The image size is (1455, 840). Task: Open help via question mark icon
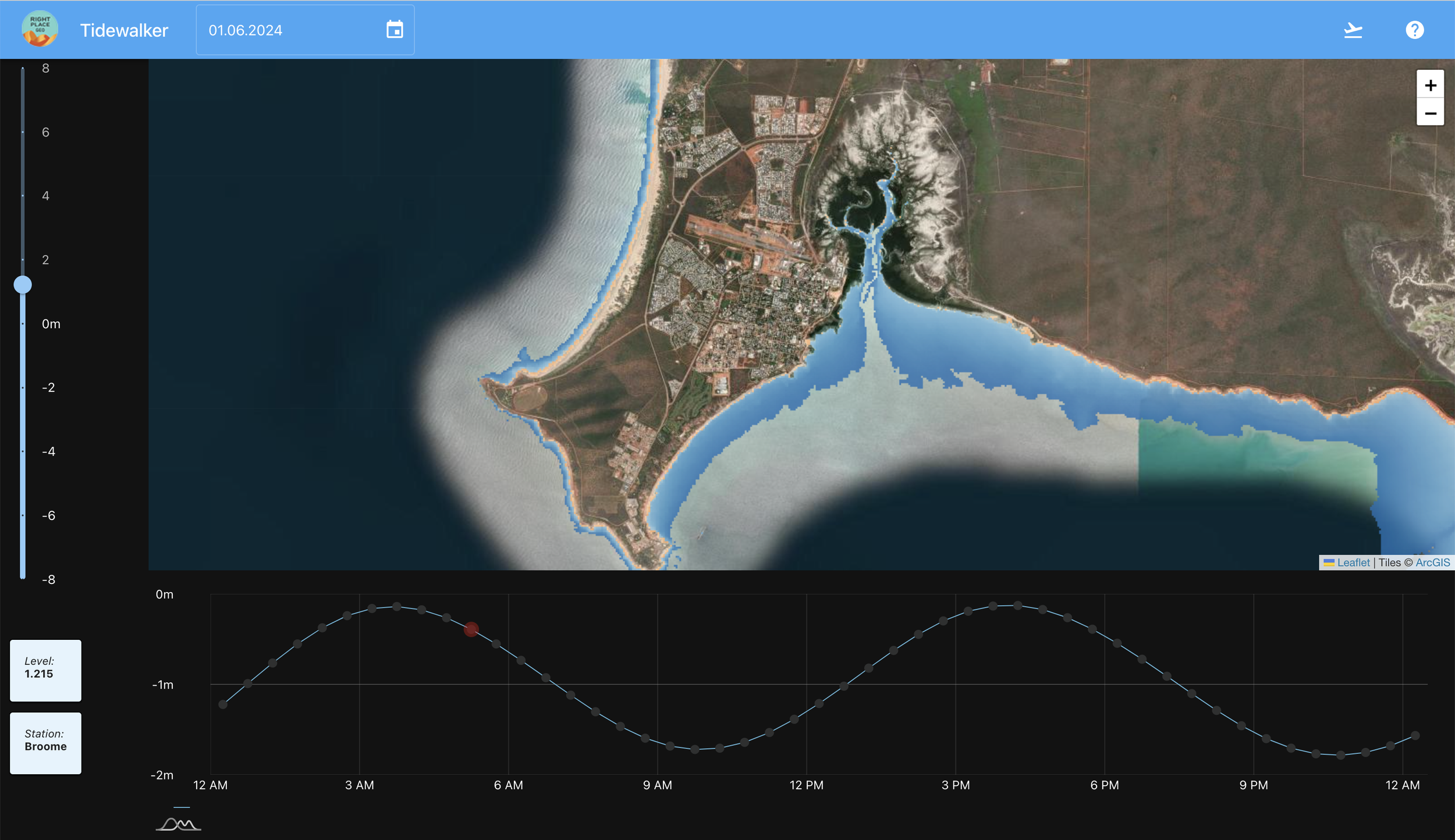coord(1414,30)
